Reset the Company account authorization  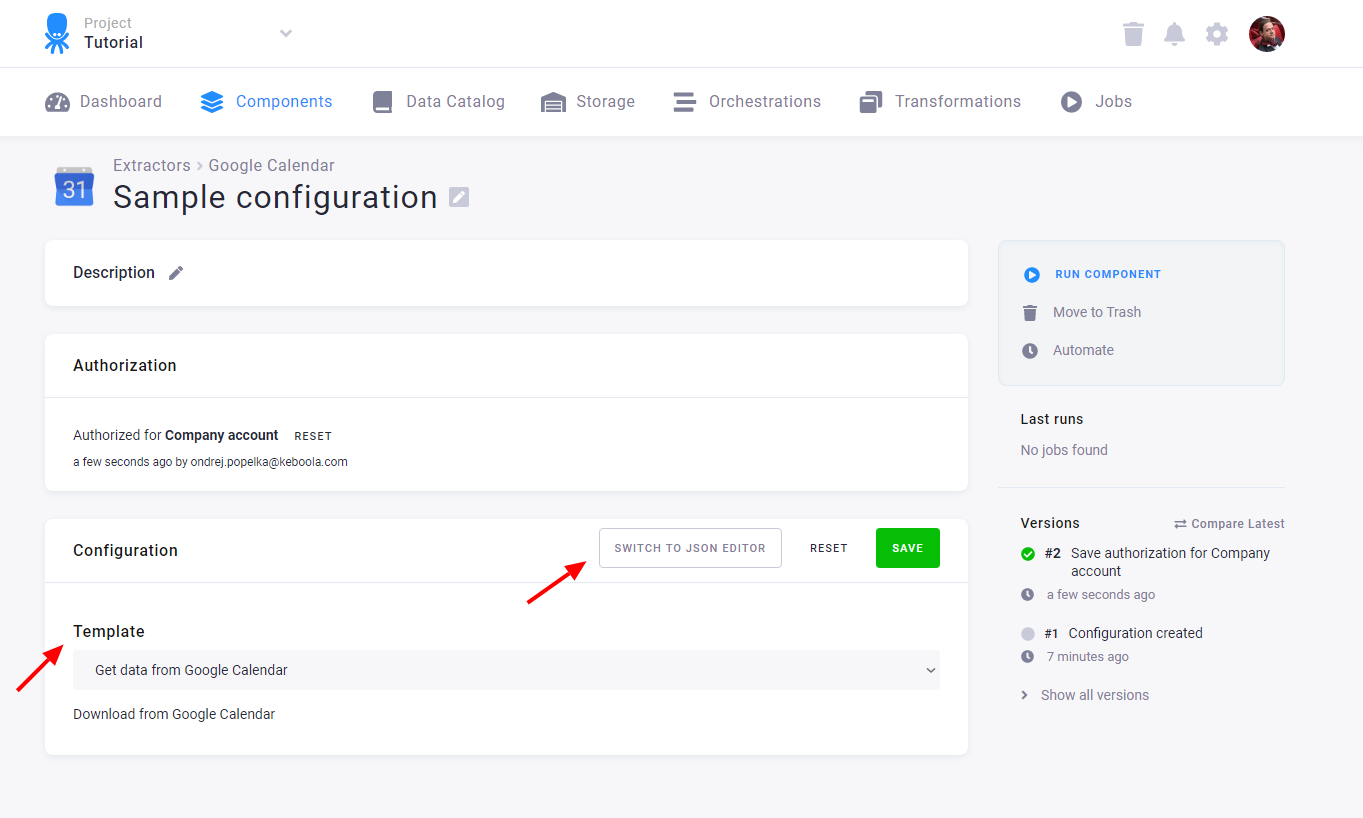[x=313, y=436]
